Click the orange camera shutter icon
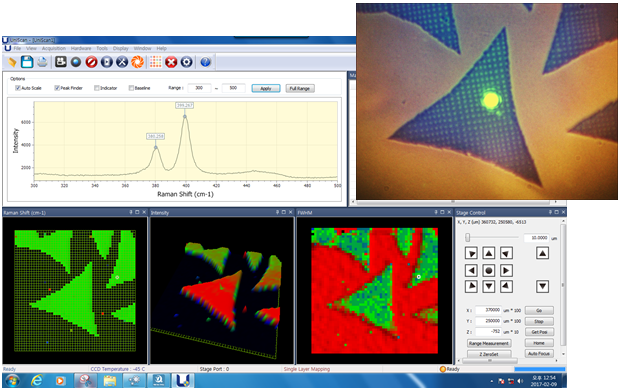Viewport: 621px width, 392px height. pyautogui.click(x=137, y=62)
